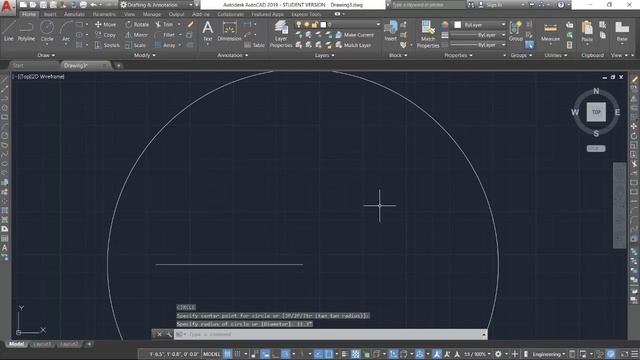Click the Trim tool
The image size is (640, 360).
tap(164, 24)
